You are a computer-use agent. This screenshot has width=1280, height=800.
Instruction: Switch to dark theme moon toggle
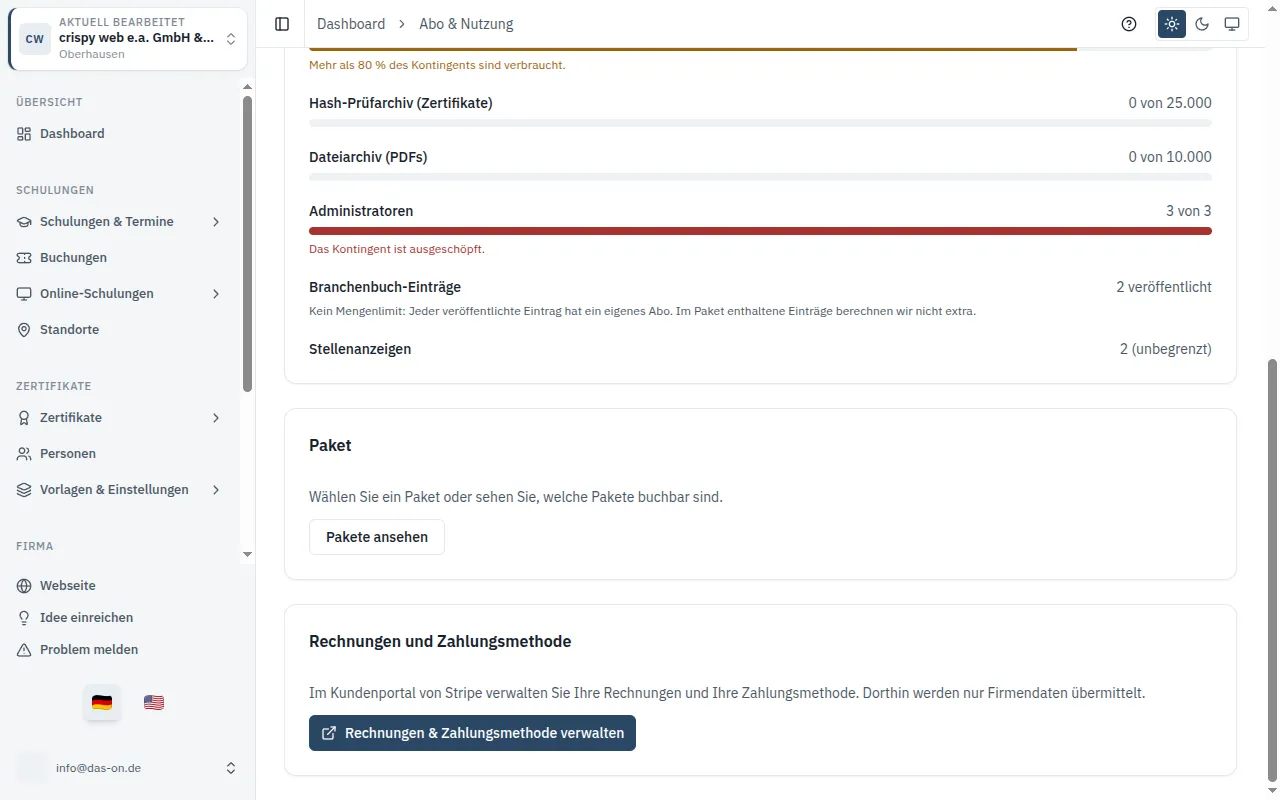point(1202,24)
